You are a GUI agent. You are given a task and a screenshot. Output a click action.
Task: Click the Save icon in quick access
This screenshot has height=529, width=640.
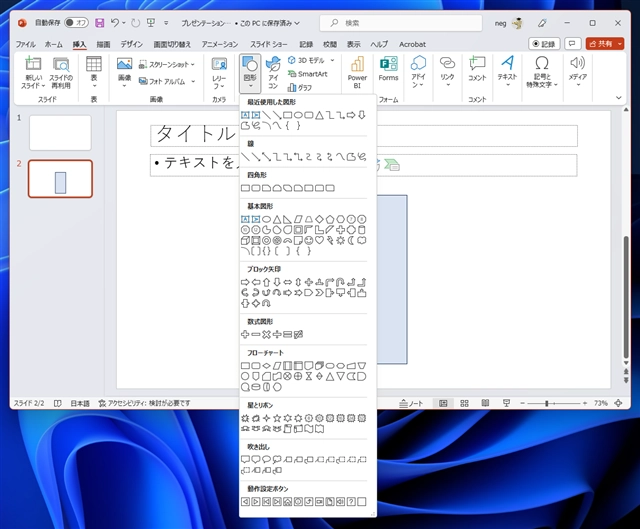[100, 23]
